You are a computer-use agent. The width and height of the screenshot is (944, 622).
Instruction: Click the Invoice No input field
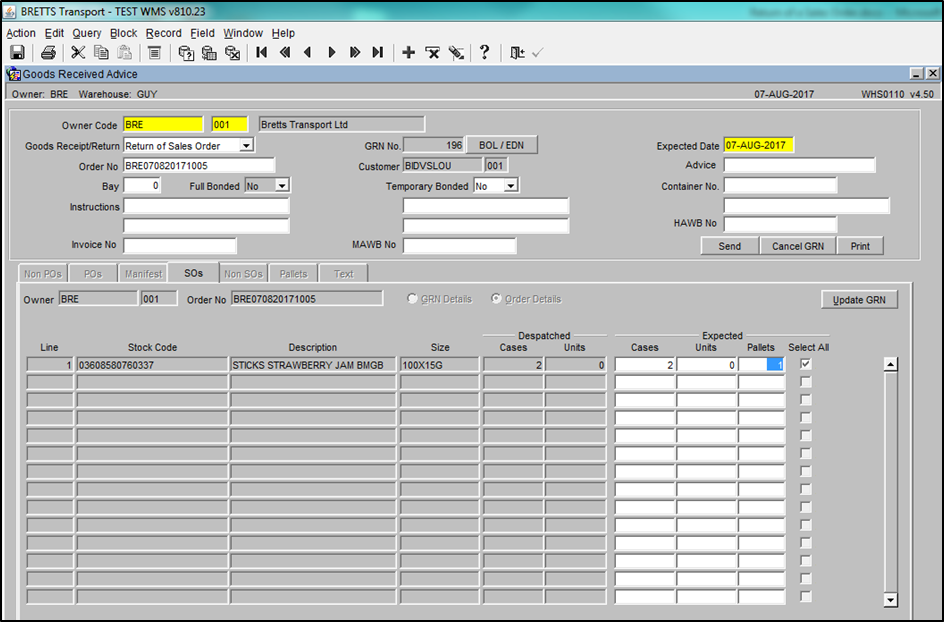point(180,245)
